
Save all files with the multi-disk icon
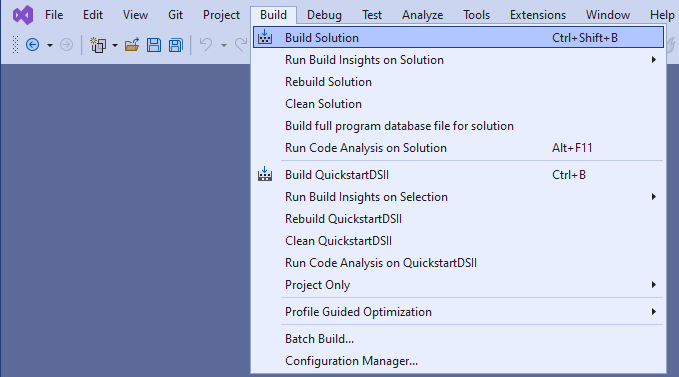[176, 45]
